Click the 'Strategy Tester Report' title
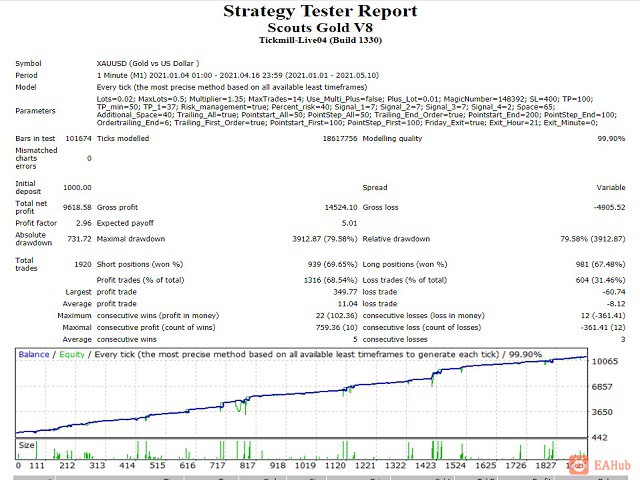Viewport: 640px width, 480px height. pos(320,11)
